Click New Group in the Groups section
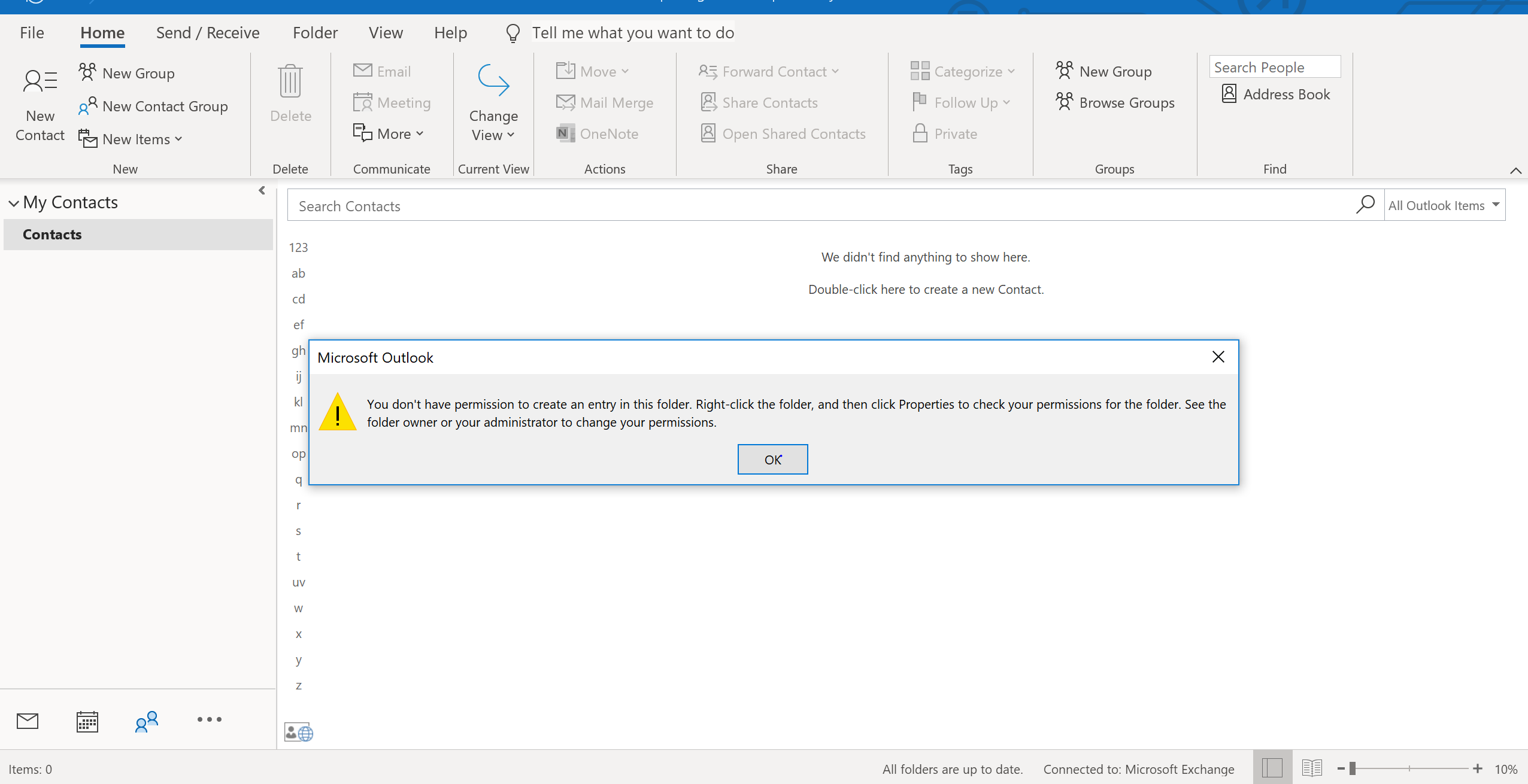This screenshot has height=784, width=1528. click(x=1103, y=71)
